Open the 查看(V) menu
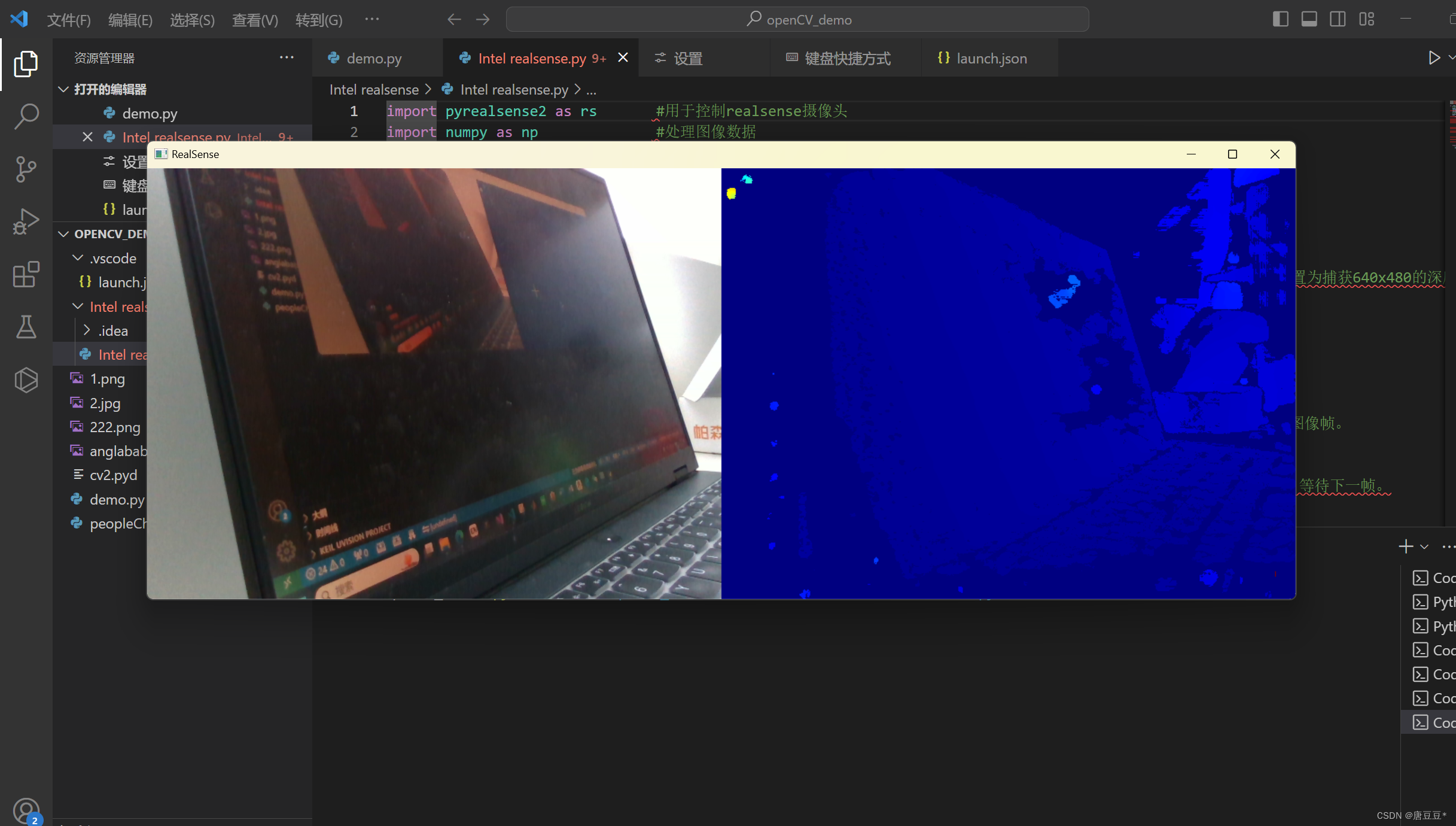The width and height of the screenshot is (1456, 826). pos(255,20)
